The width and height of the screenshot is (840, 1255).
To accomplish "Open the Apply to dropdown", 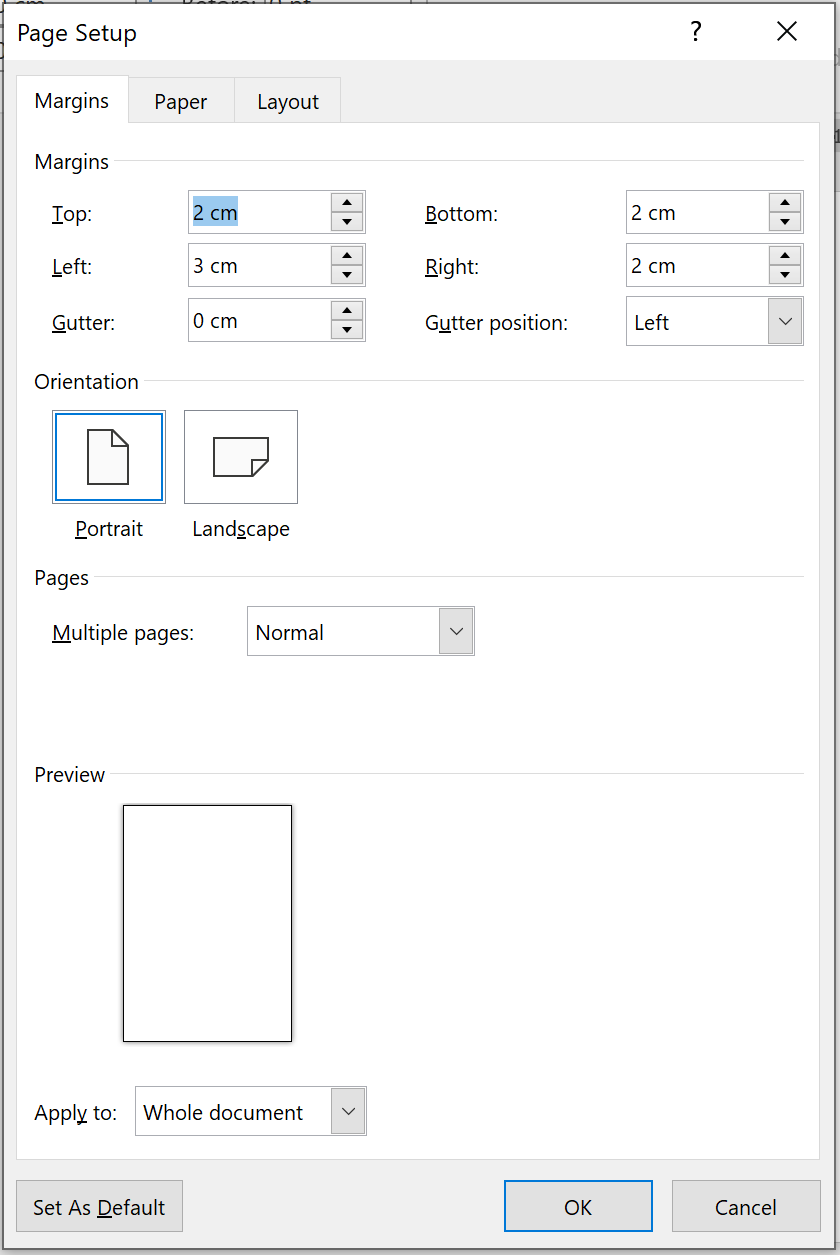I will point(348,1111).
